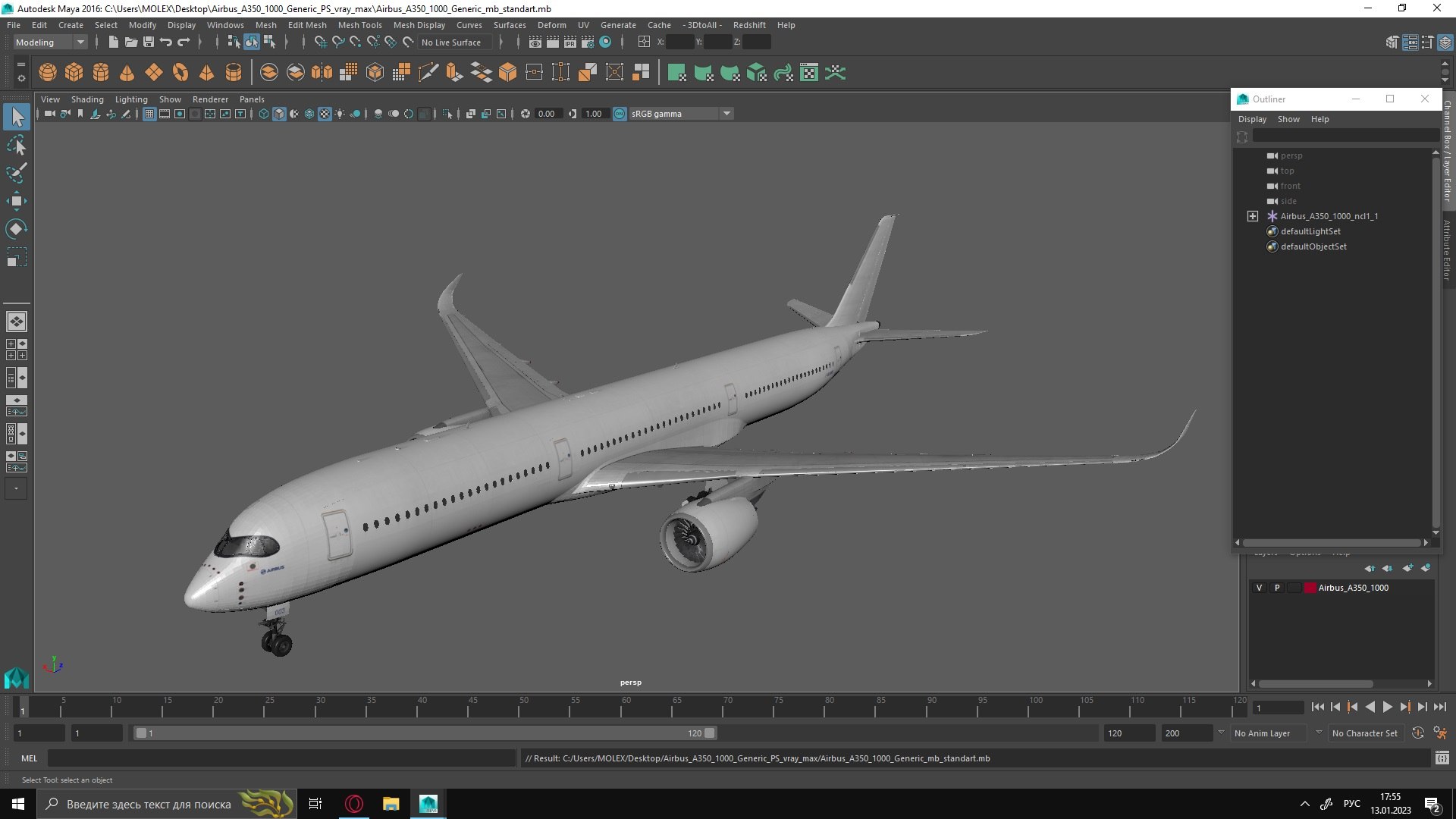
Task: Activate the Rotate tool
Action: coord(17,229)
